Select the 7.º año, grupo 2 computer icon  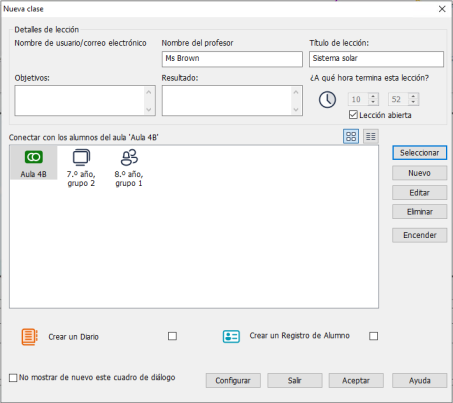81,157
